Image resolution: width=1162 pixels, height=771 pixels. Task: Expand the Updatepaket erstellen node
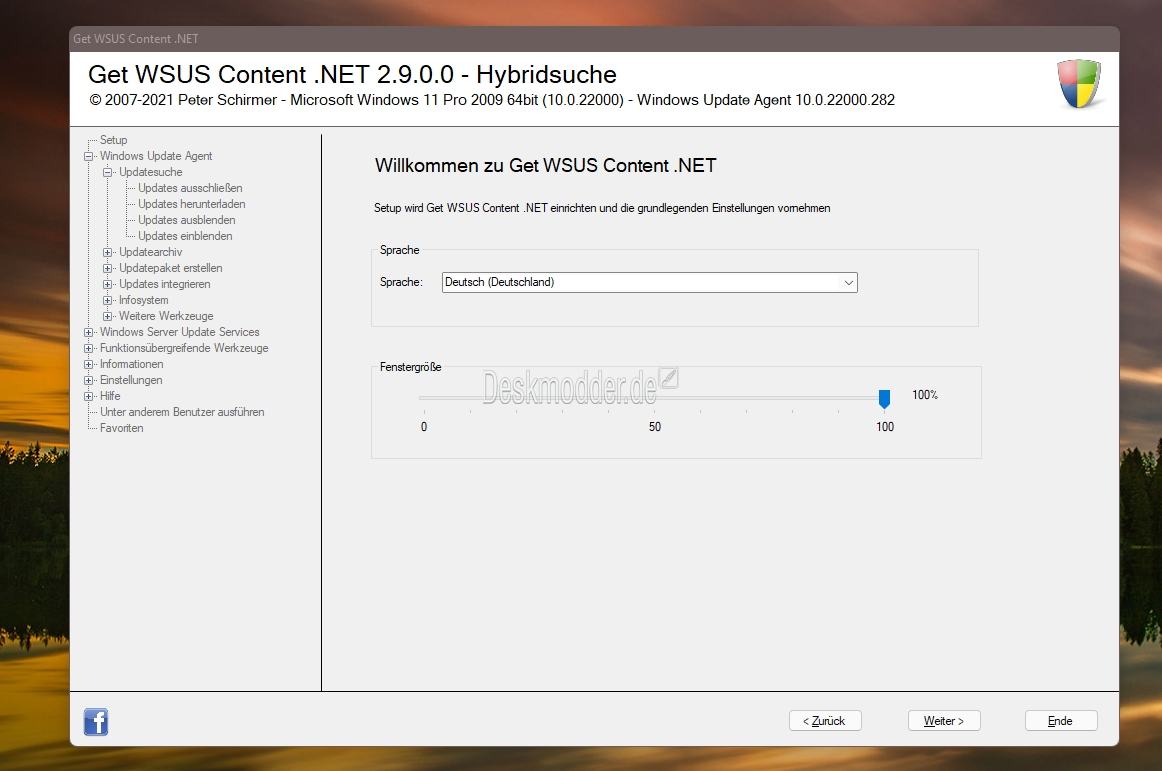click(x=107, y=268)
